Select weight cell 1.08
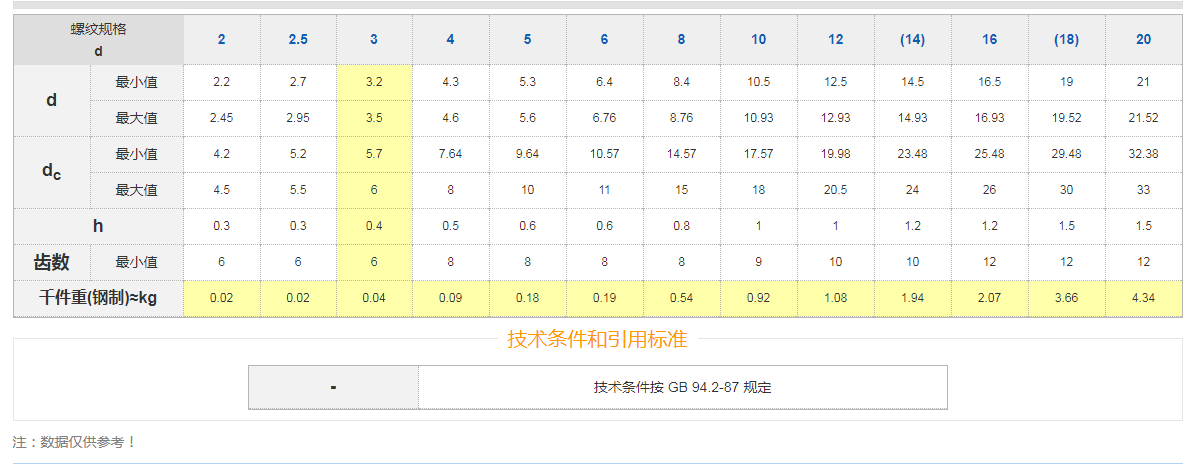 point(836,298)
